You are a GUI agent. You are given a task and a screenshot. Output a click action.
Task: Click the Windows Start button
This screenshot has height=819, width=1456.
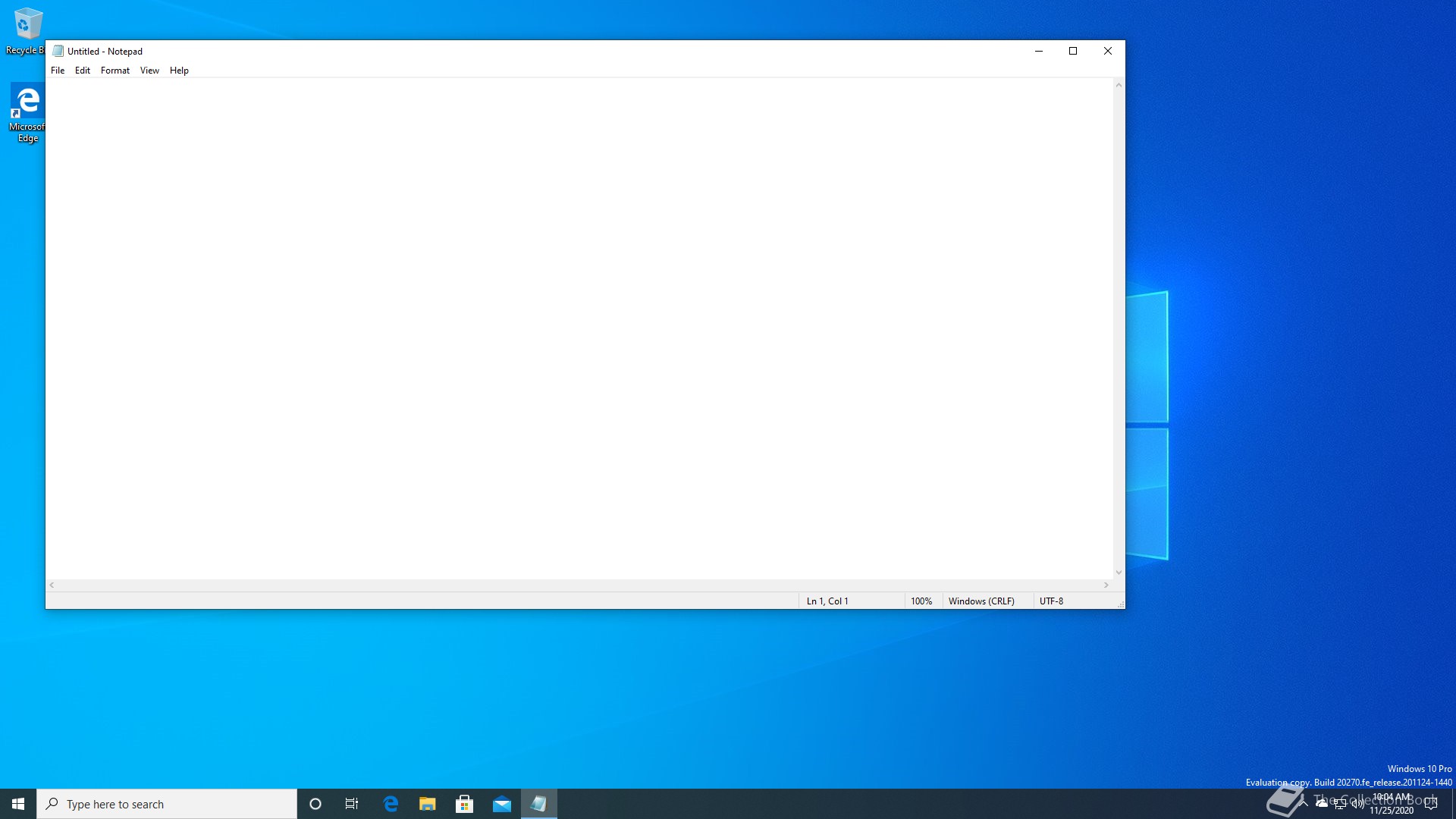pyautogui.click(x=18, y=804)
